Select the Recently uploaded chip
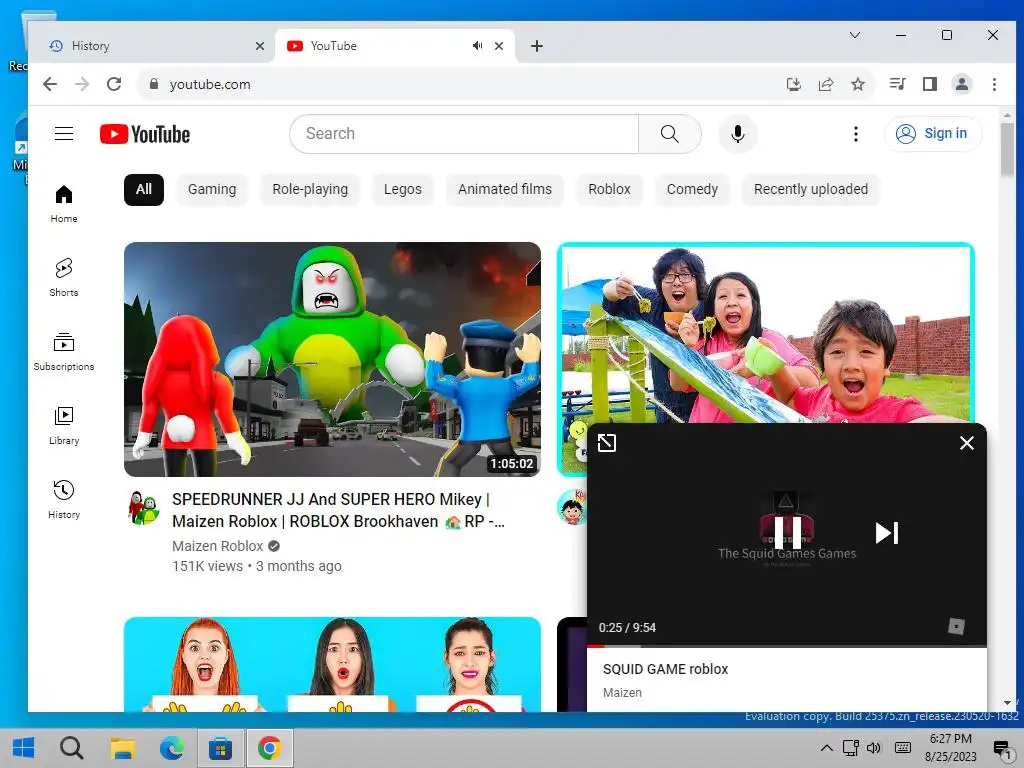The width and height of the screenshot is (1024, 768). tap(811, 189)
